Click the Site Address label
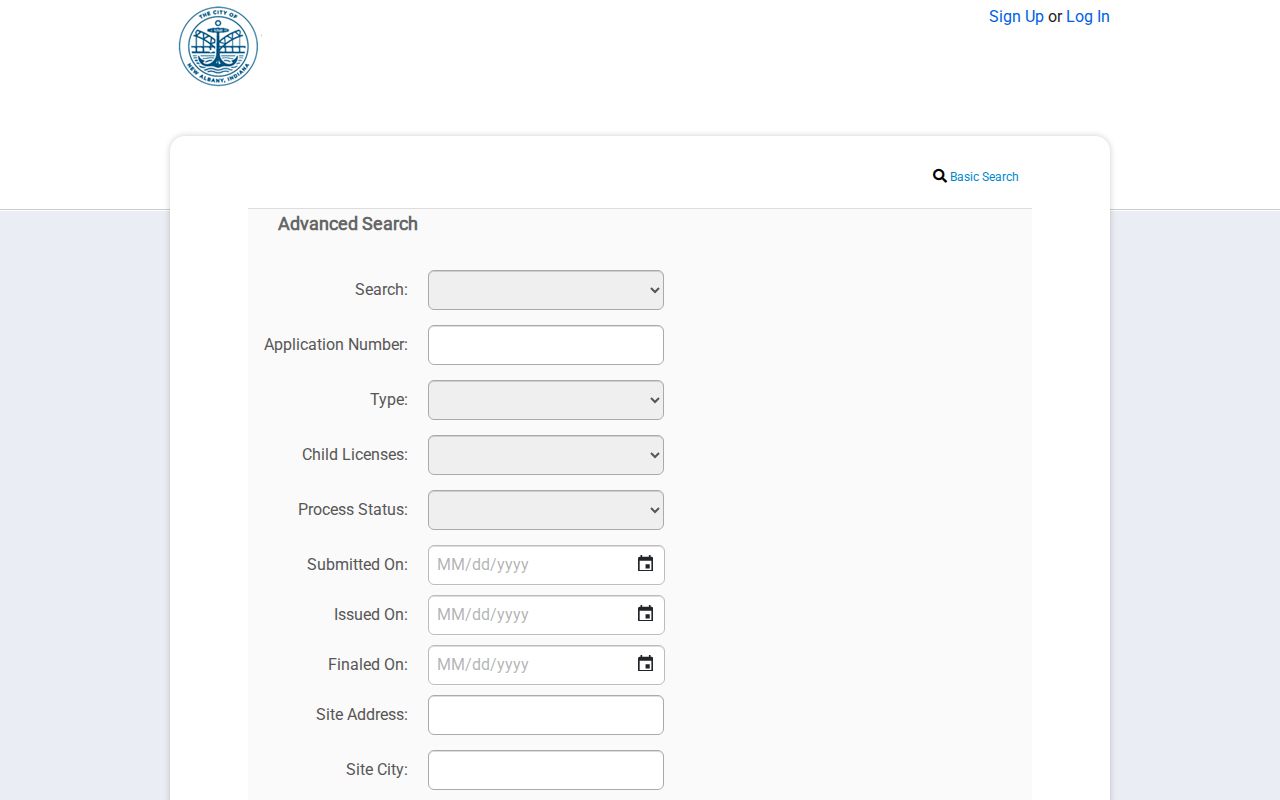Viewport: 1280px width, 800px height. pyautogui.click(x=362, y=714)
